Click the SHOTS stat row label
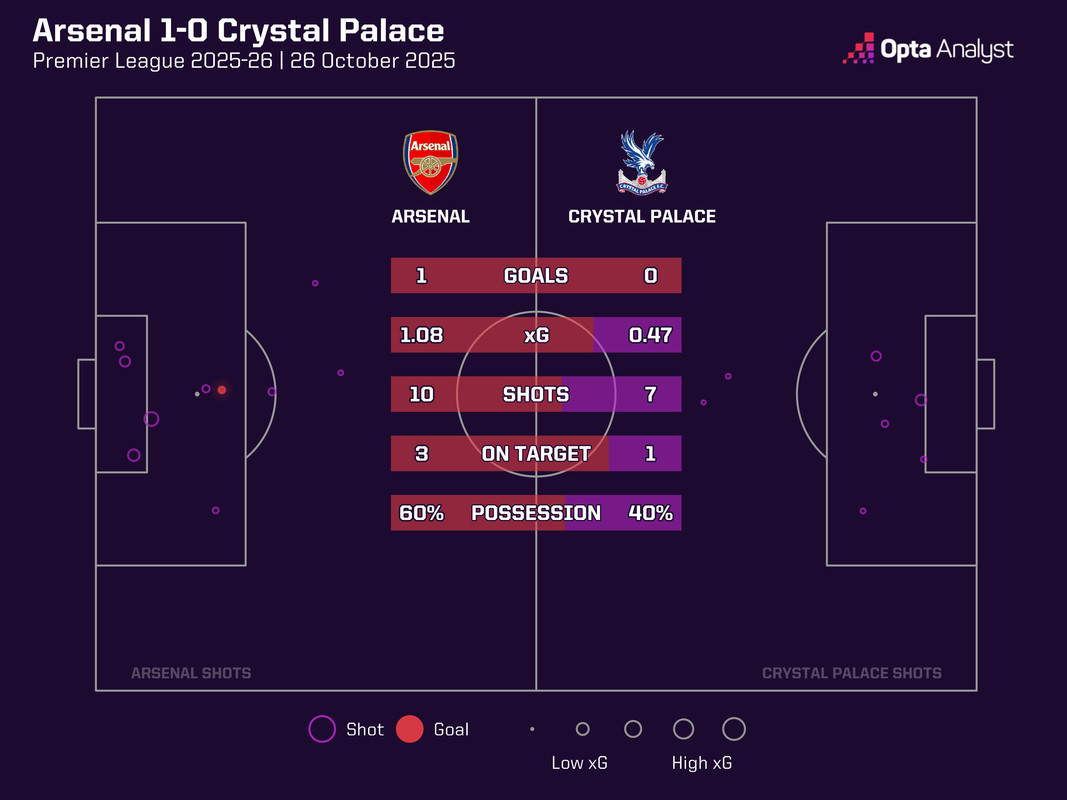The image size is (1067, 800). point(536,394)
